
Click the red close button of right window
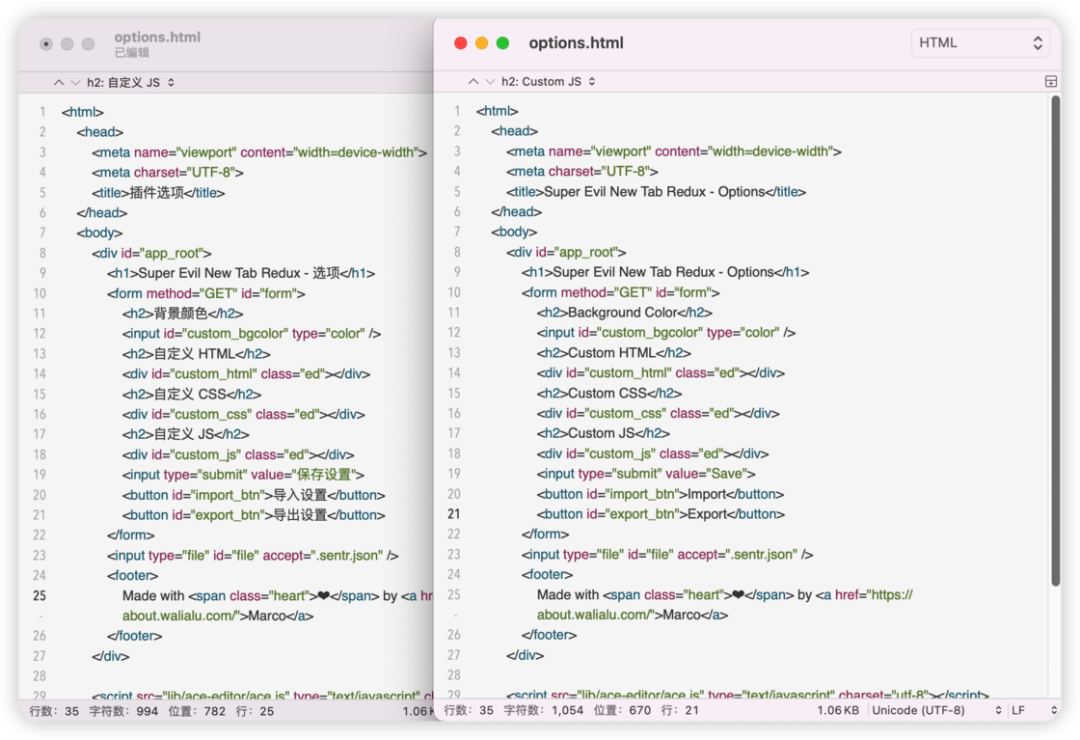pyautogui.click(x=461, y=43)
